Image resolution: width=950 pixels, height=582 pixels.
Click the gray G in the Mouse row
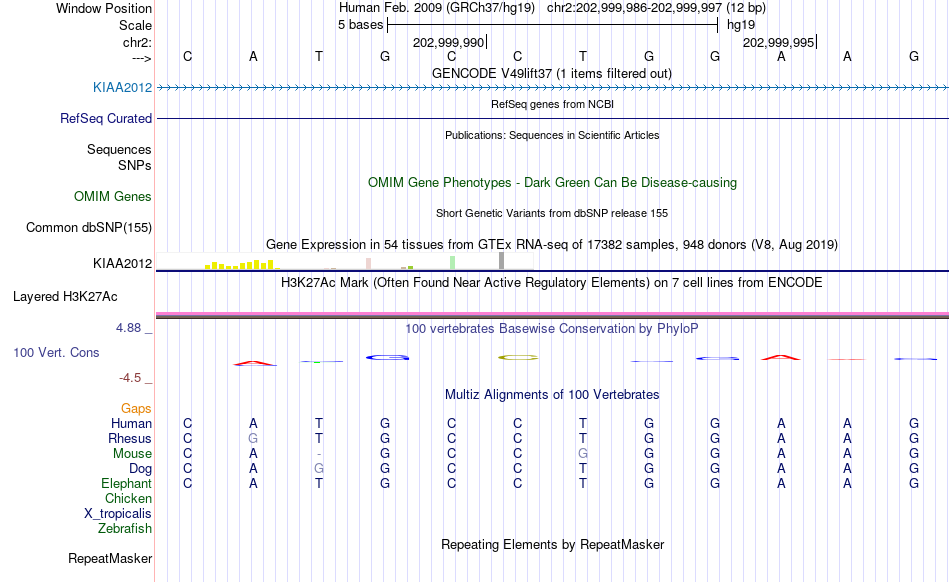pyautogui.click(x=583, y=454)
